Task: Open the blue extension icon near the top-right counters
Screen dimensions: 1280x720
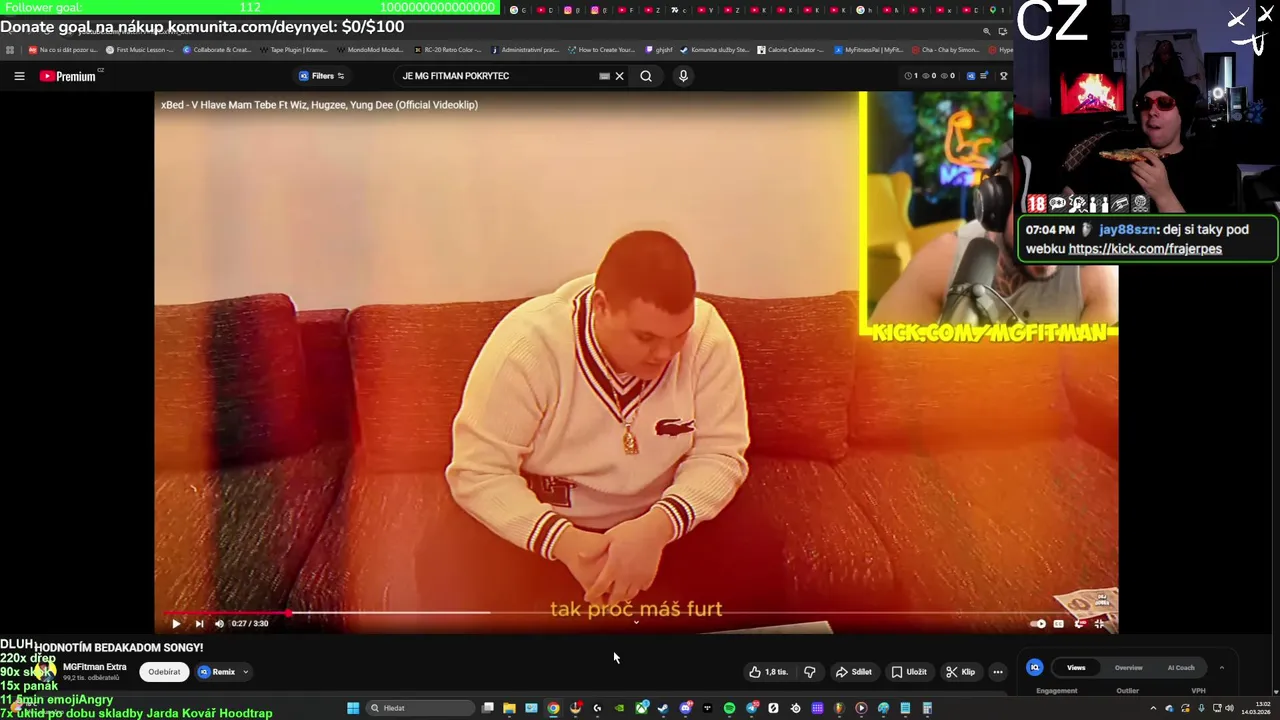Action: point(970,76)
